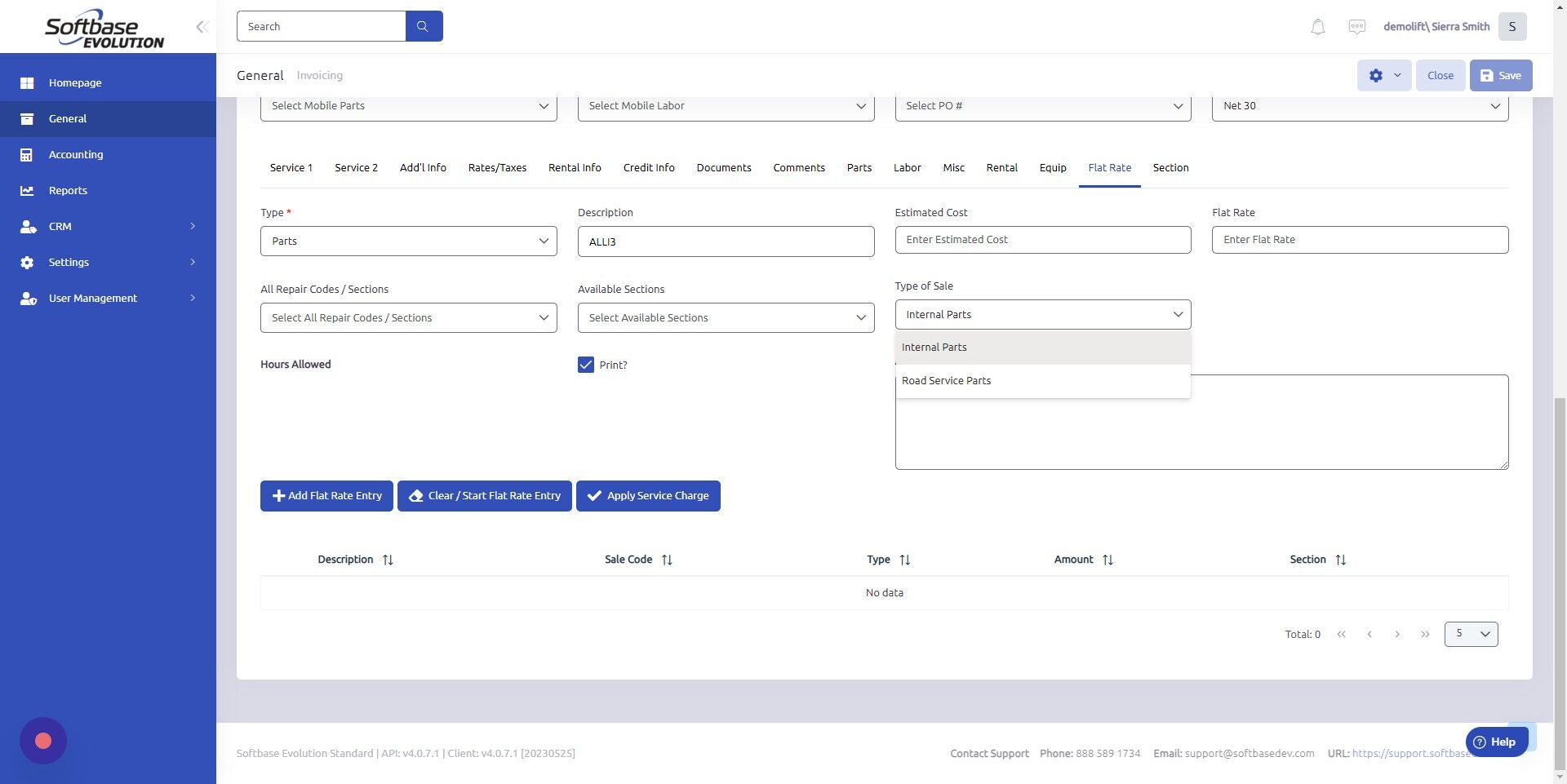Sort the Description column
The height and width of the screenshot is (784, 1567).
388,559
